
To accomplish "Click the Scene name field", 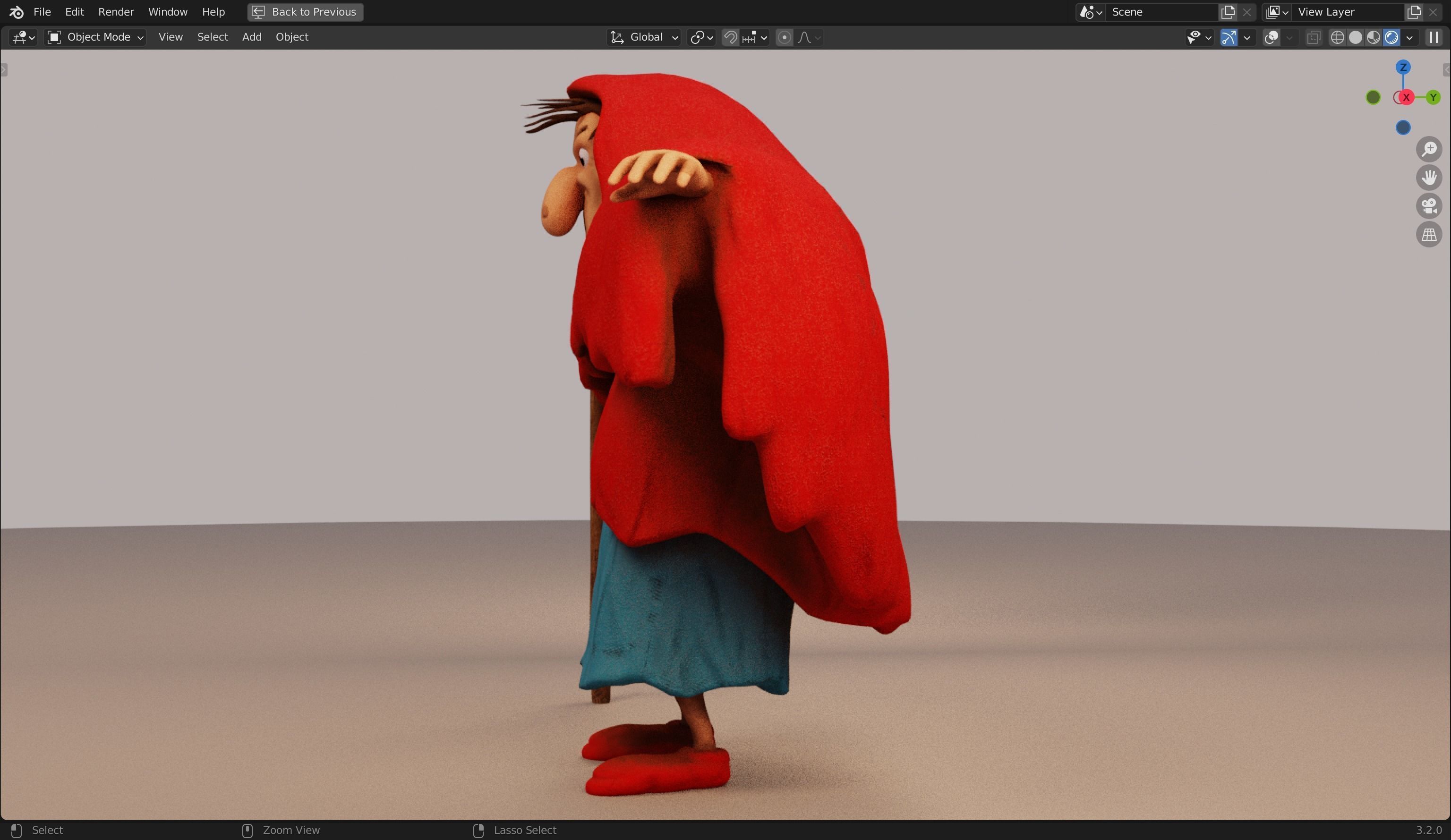I will pyautogui.click(x=1161, y=12).
